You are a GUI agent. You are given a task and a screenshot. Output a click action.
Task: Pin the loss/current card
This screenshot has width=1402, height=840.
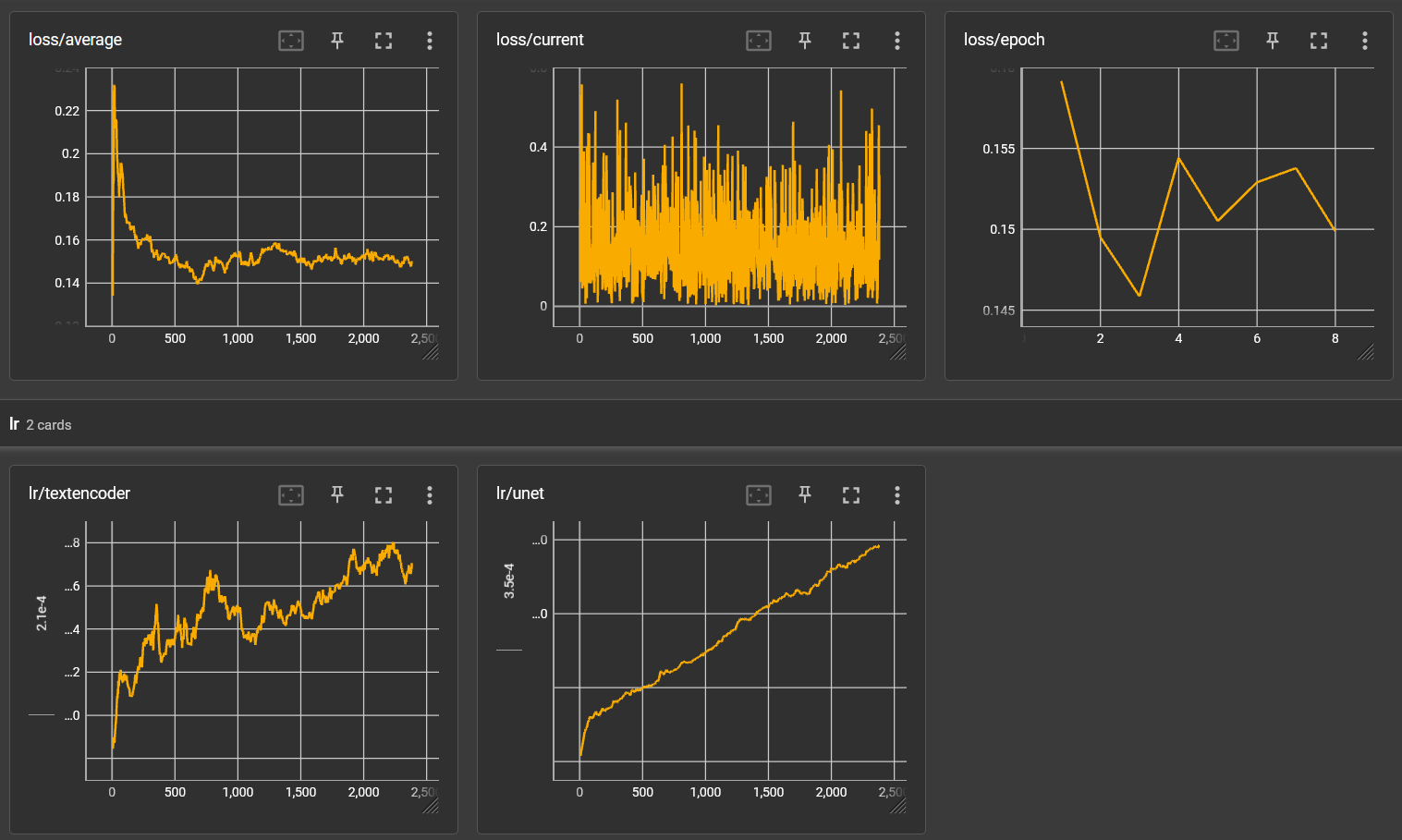pyautogui.click(x=805, y=40)
